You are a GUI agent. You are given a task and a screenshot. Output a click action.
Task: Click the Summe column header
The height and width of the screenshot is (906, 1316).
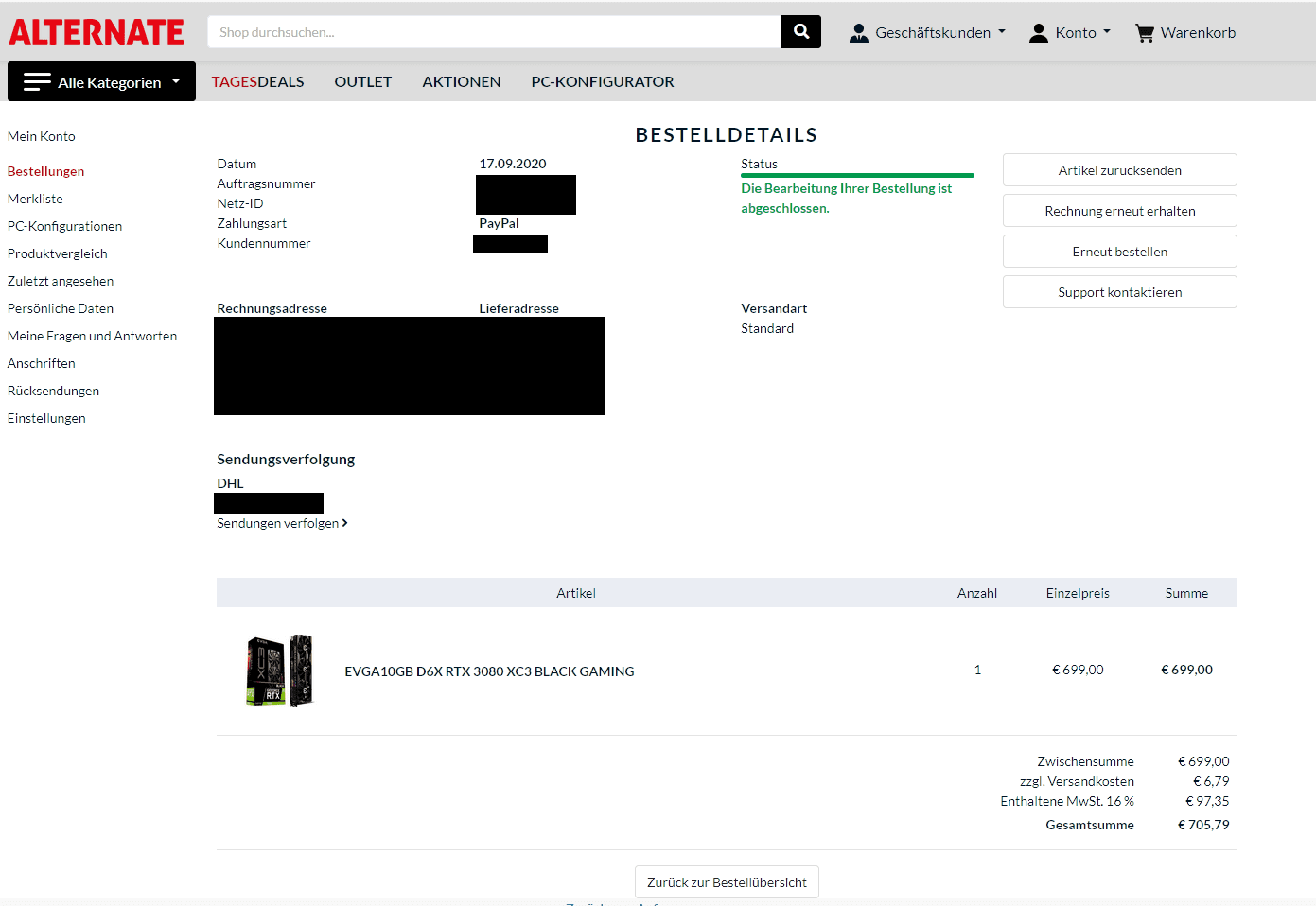tap(1186, 593)
